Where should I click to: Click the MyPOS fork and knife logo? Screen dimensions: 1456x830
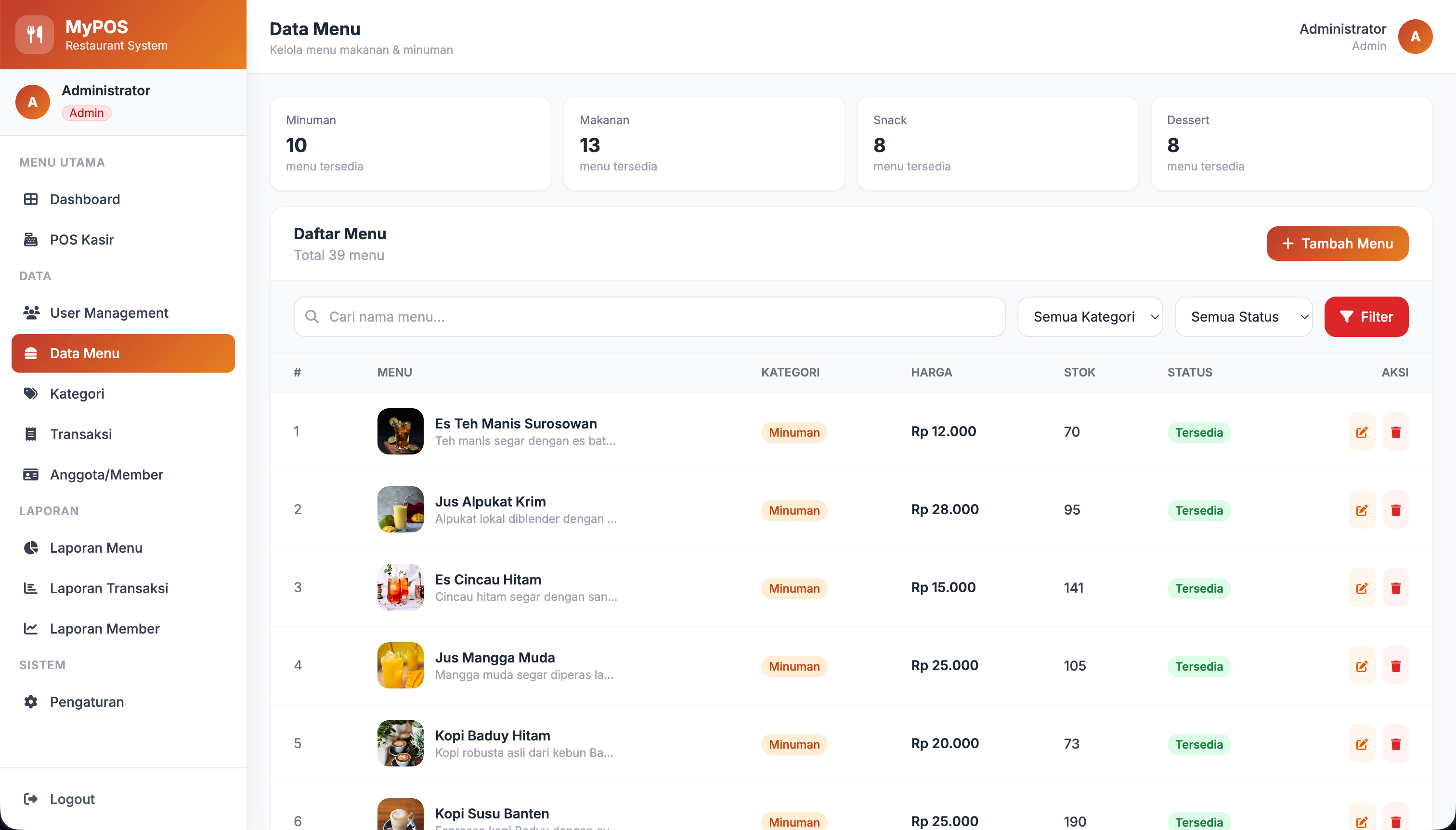click(x=35, y=35)
